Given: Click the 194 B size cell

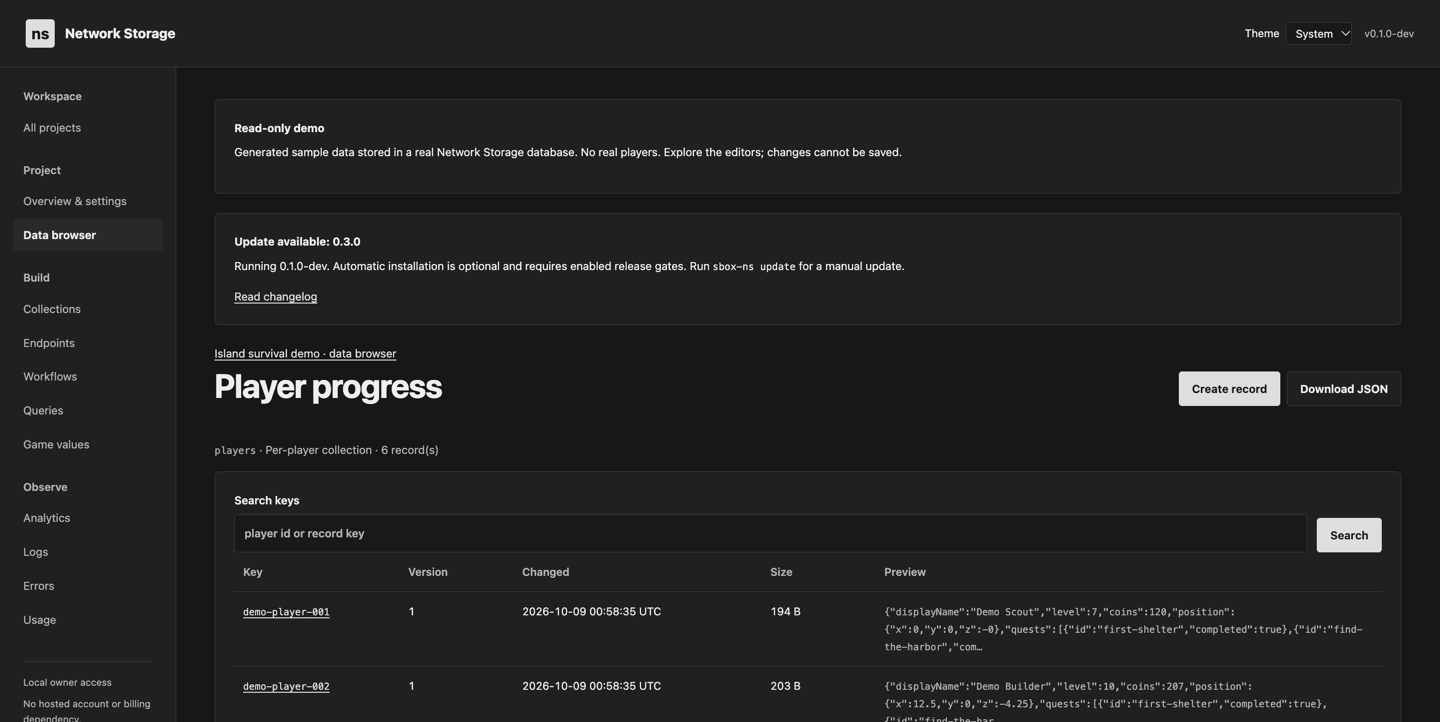Looking at the screenshot, I should [786, 612].
